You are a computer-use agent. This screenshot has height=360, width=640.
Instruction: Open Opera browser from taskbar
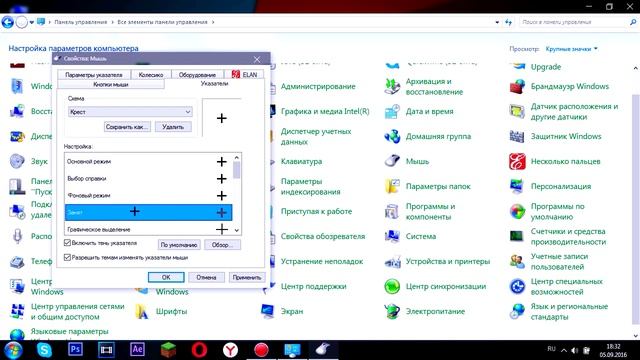pyautogui.click(x=200, y=350)
